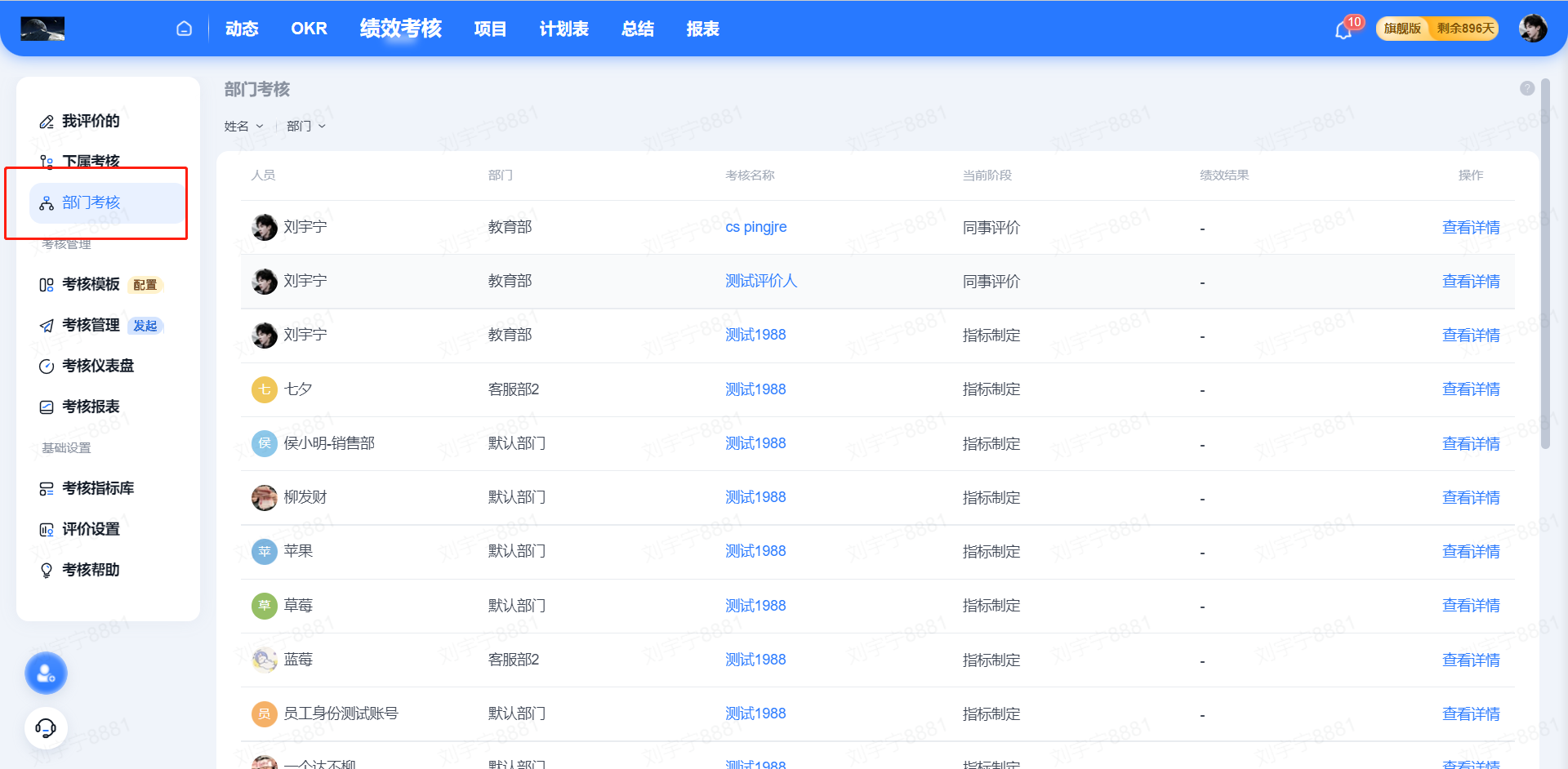Viewport: 1568px width, 769px height.
Task: Open the customer service headset button
Action: tap(46, 727)
